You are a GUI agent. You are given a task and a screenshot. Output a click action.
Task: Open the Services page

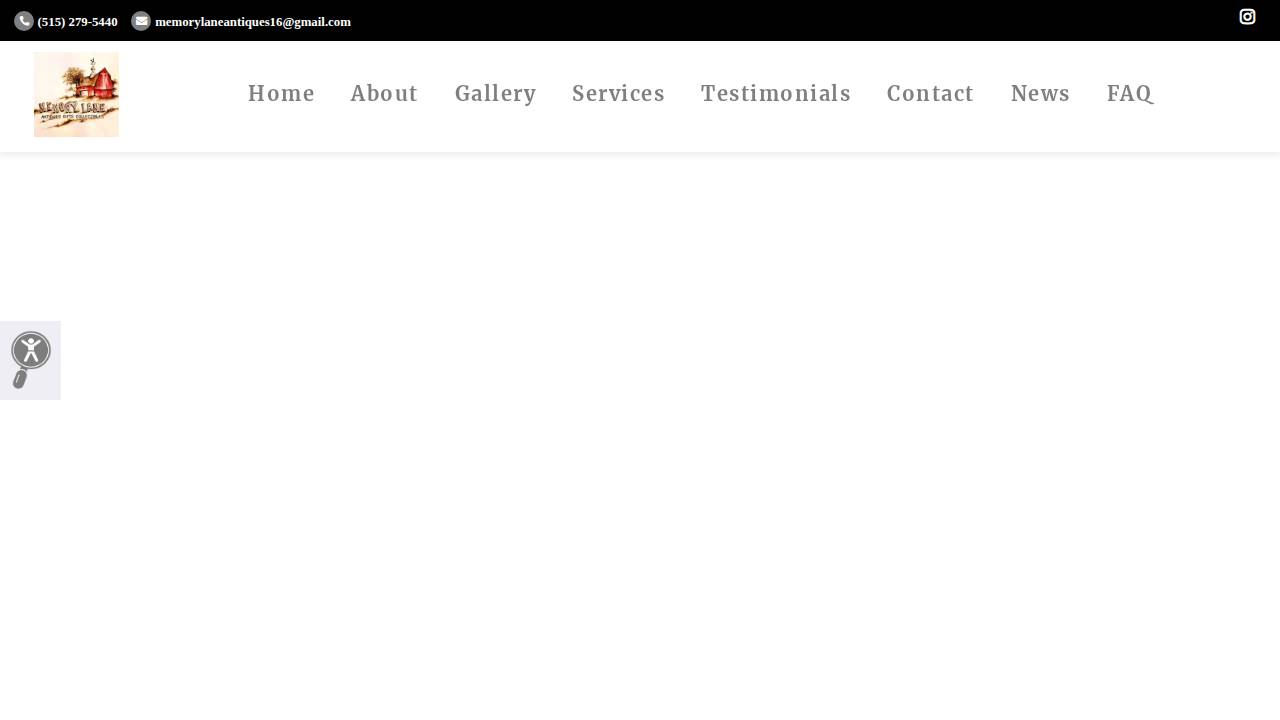click(x=619, y=93)
